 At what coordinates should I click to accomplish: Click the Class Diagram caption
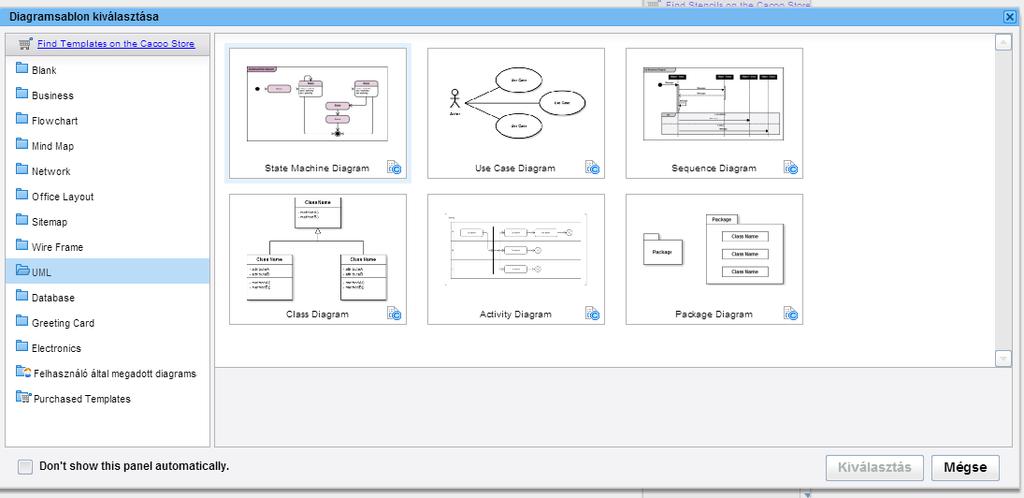point(317,315)
